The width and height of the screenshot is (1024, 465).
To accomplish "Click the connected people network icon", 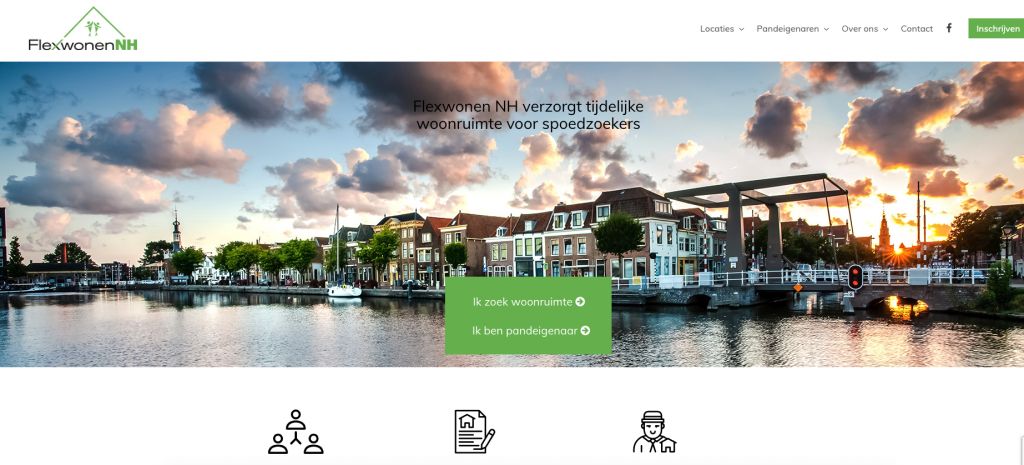I will [296, 432].
